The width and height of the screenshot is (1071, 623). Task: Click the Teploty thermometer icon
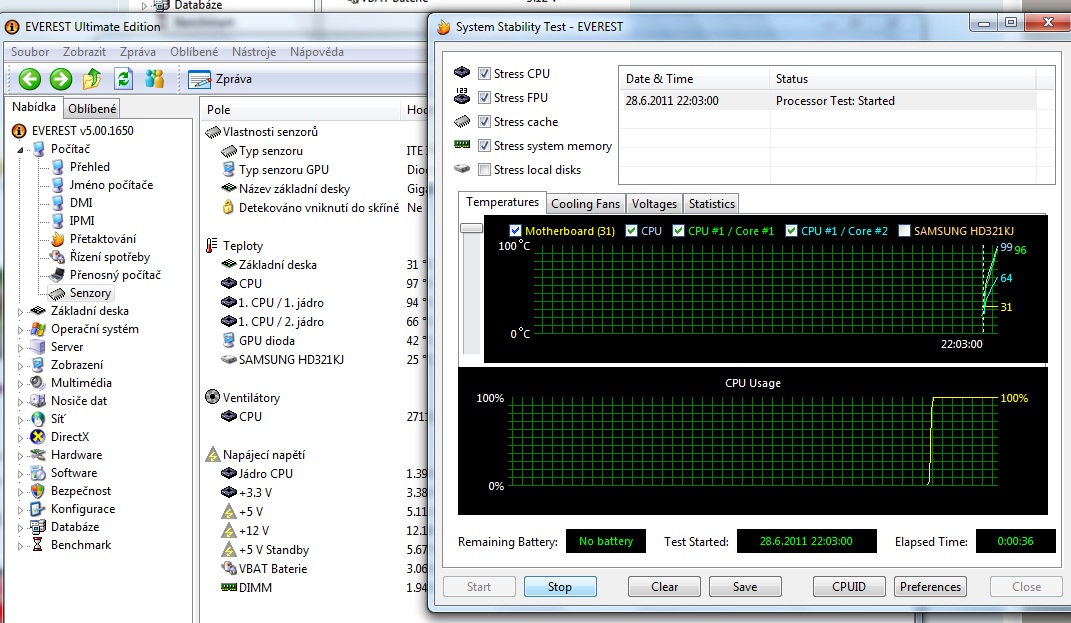tap(212, 246)
